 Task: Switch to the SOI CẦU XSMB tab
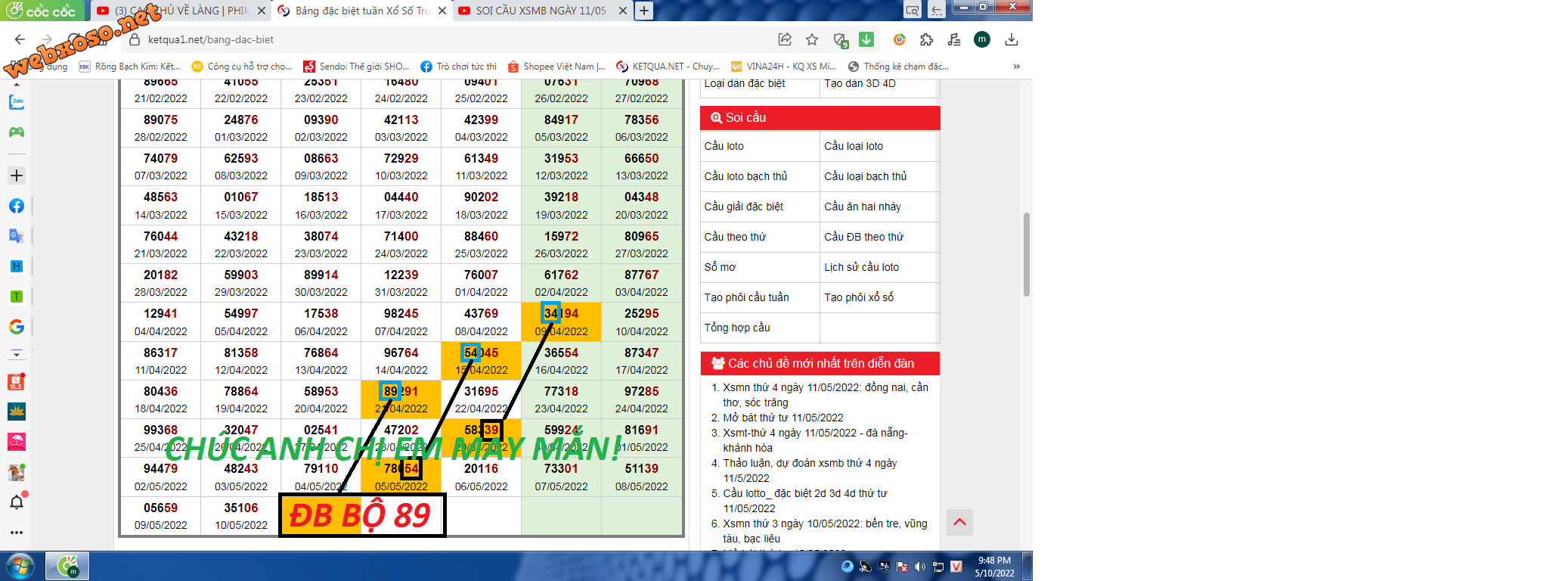[540, 11]
